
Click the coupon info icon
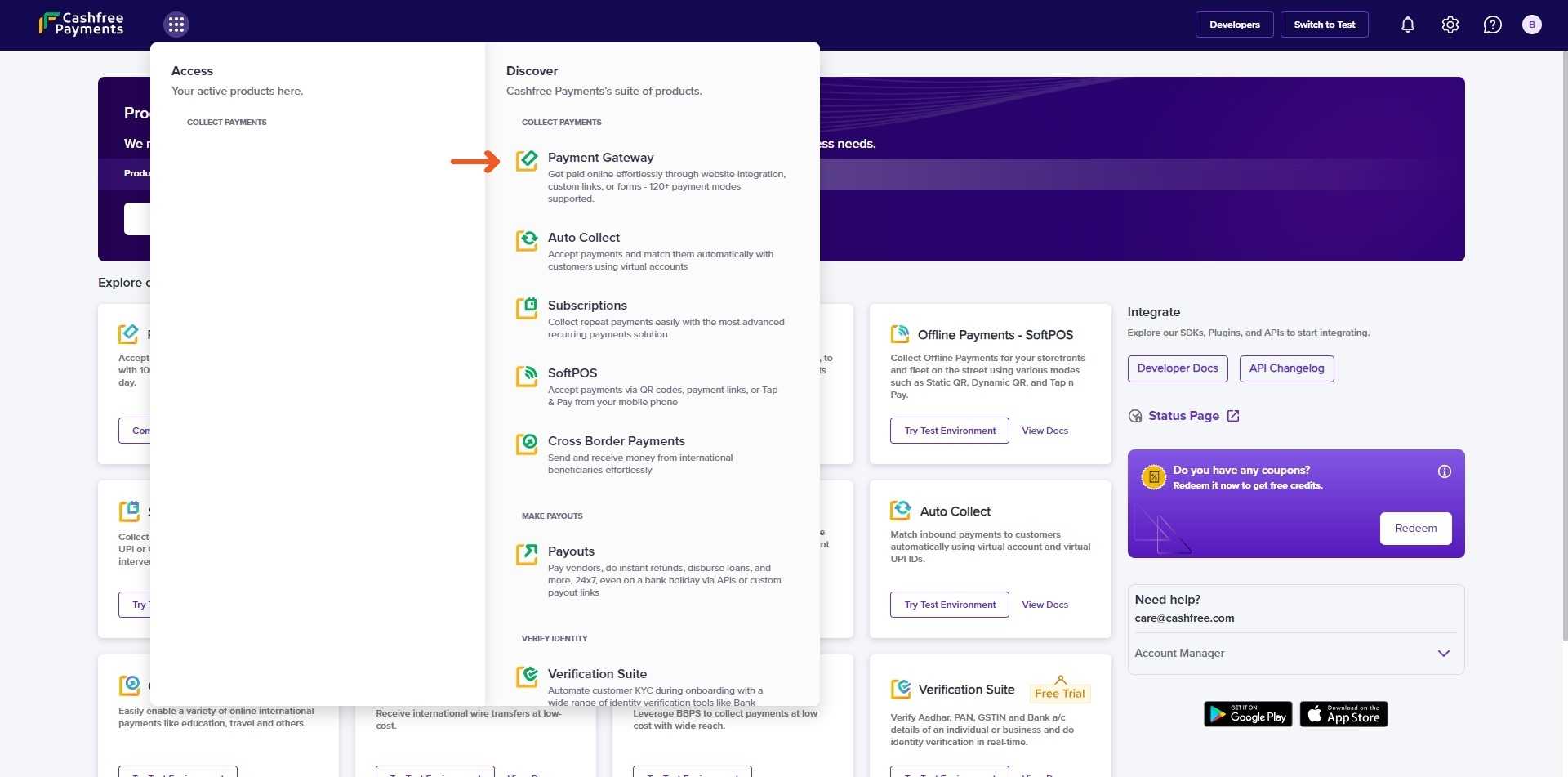[x=1444, y=471]
